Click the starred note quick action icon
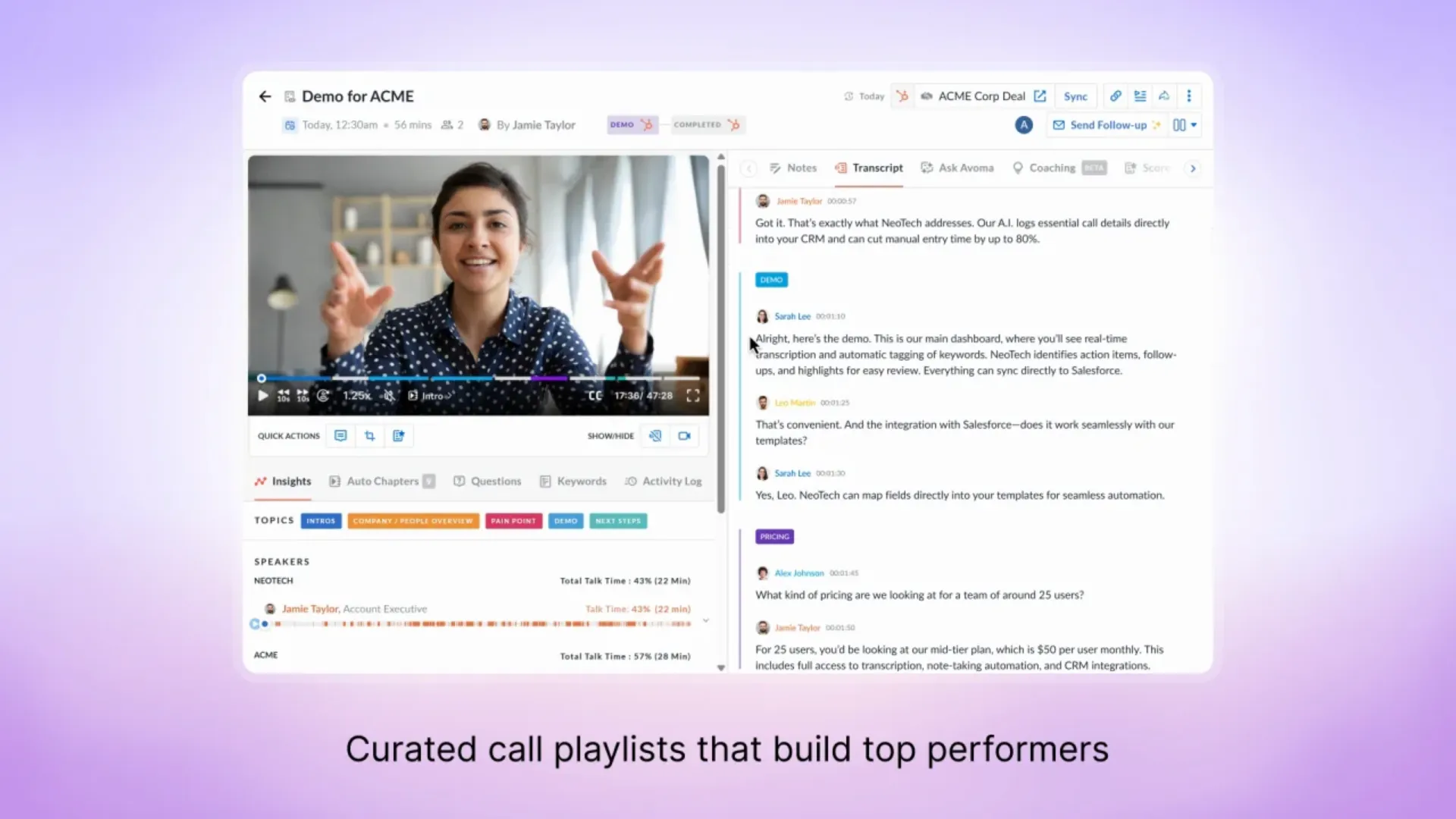The width and height of the screenshot is (1456, 819). point(399,436)
